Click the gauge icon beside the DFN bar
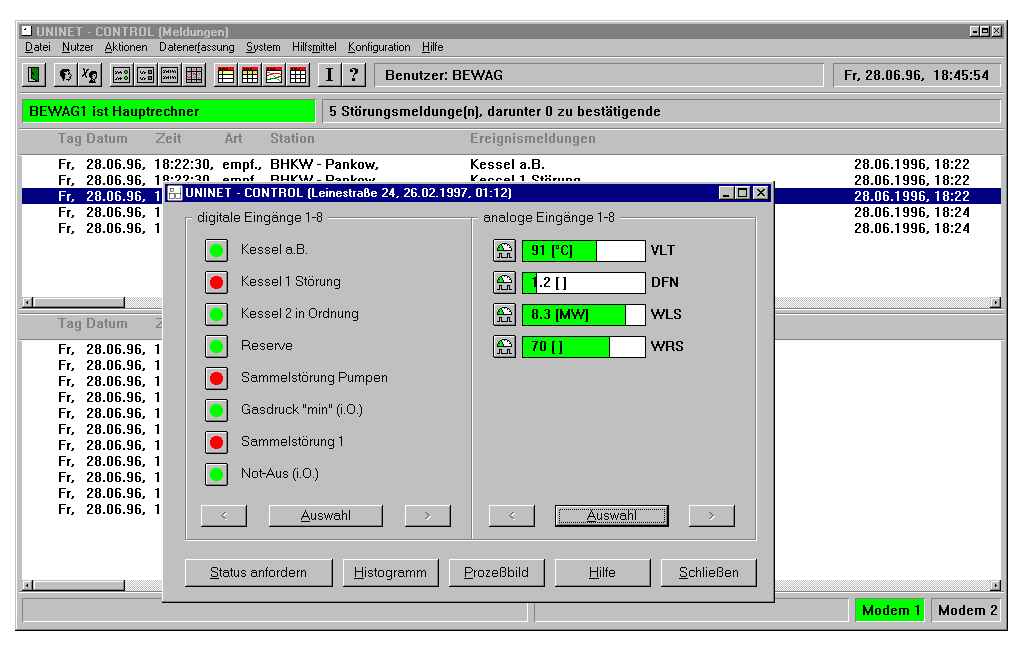1024x646 pixels. tap(504, 282)
